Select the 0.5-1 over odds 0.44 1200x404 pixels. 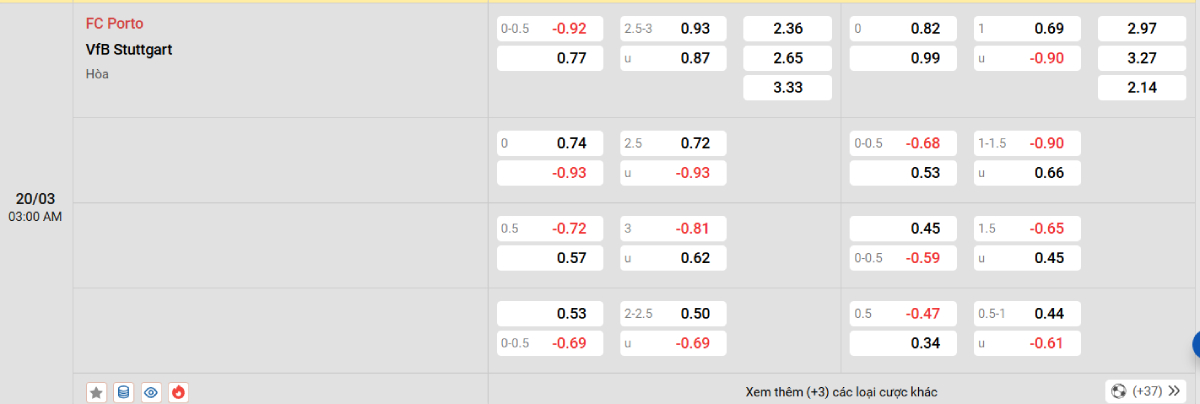pyautogui.click(x=1025, y=314)
